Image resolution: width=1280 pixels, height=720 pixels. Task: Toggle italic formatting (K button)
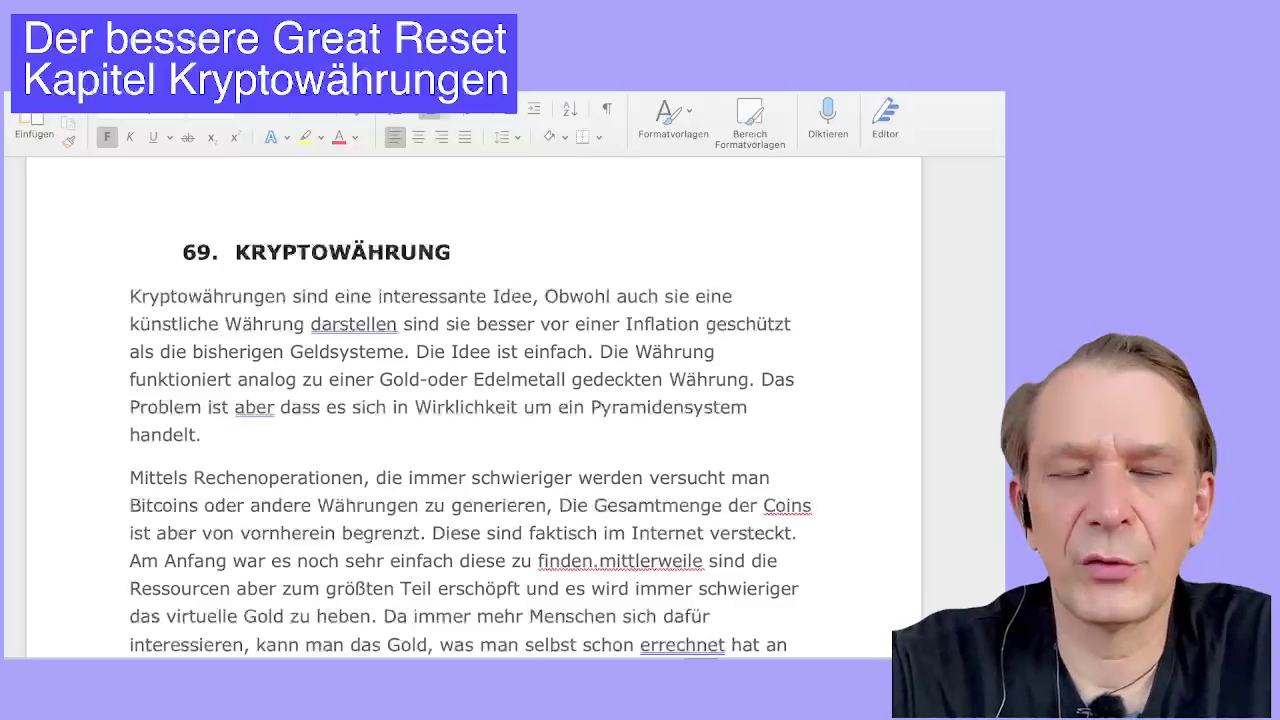[x=130, y=137]
